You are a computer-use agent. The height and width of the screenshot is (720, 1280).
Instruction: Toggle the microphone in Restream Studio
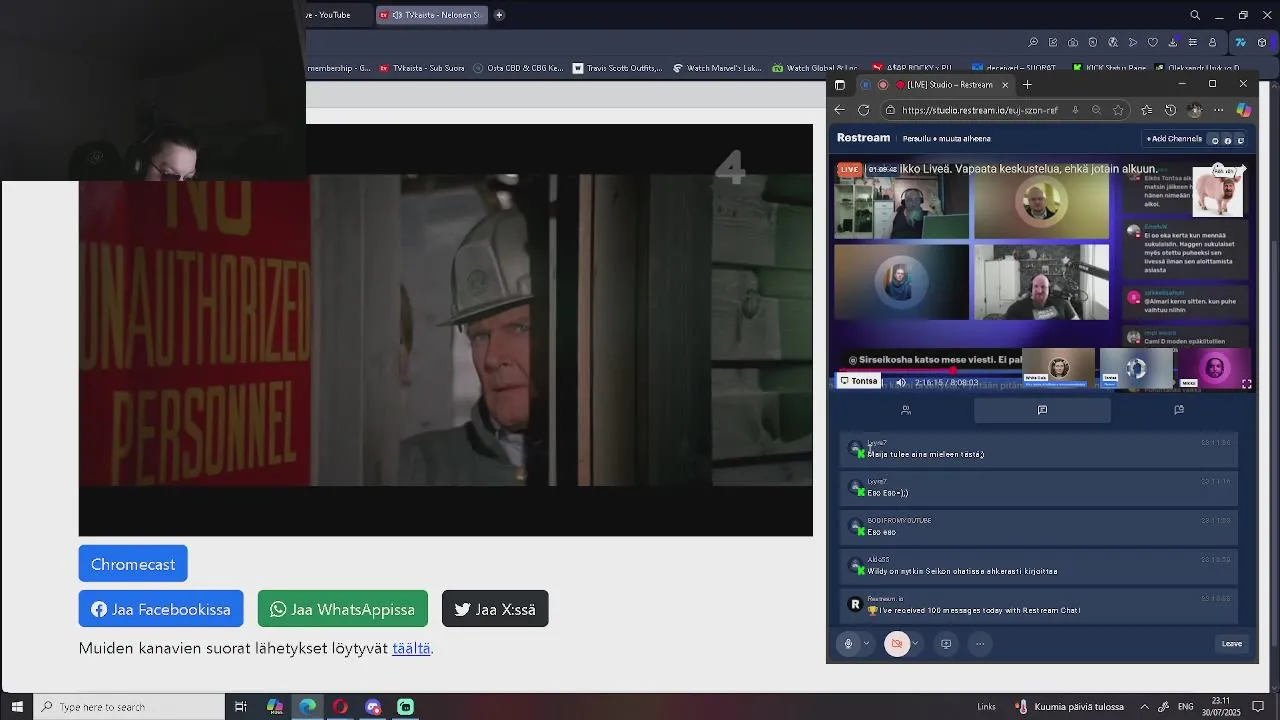tap(848, 644)
